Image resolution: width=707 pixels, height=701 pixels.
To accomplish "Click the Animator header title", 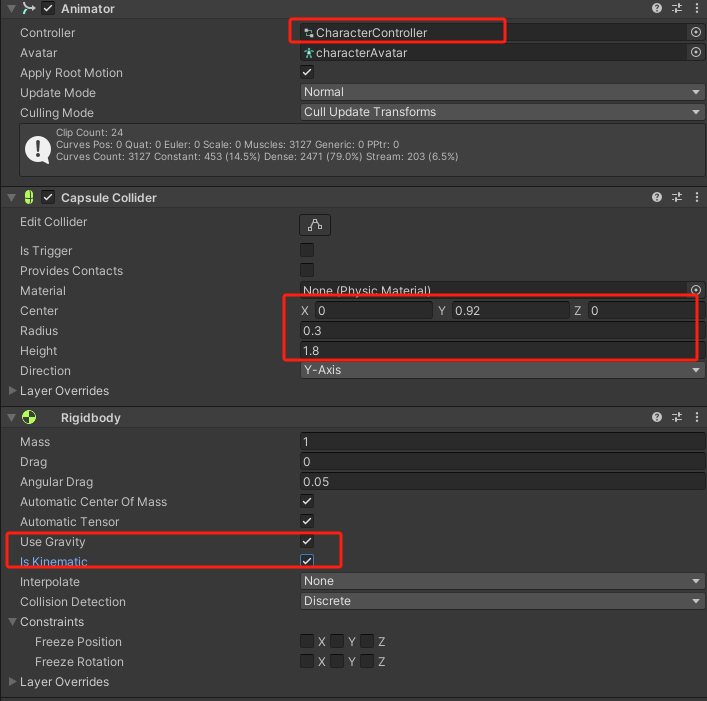I will coord(87,9).
